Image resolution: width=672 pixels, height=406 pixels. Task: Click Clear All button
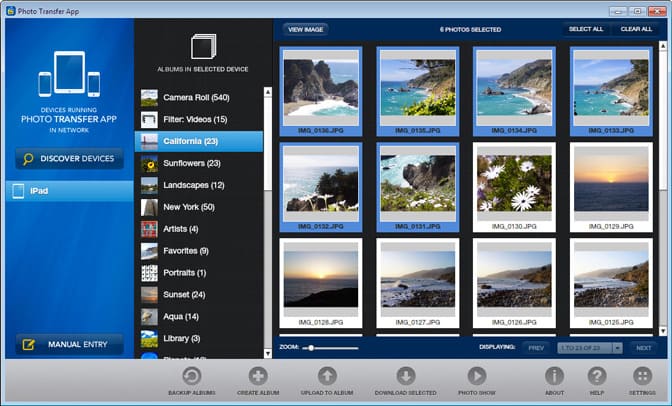(x=636, y=29)
